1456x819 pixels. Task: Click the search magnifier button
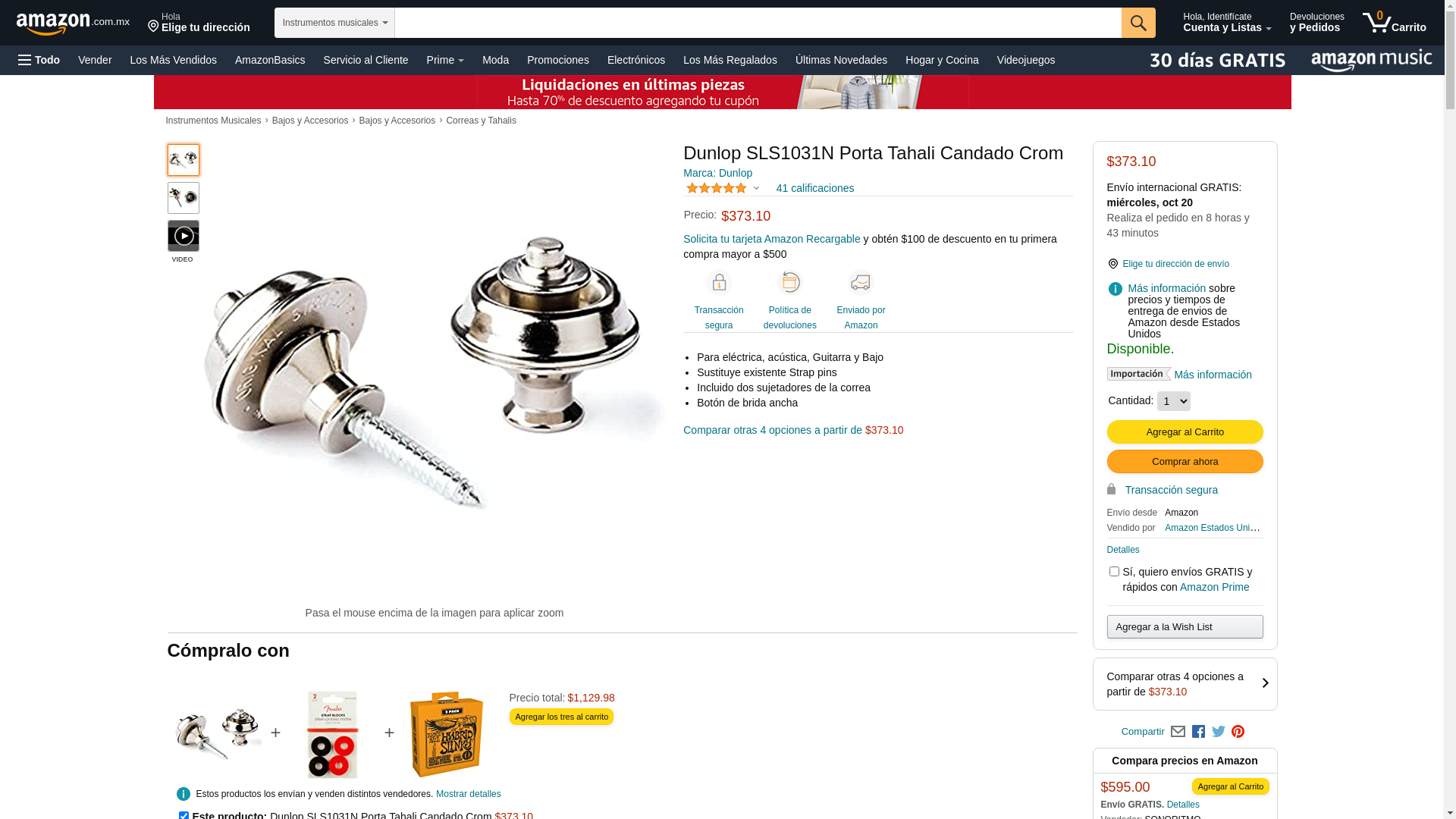coord(1138,23)
